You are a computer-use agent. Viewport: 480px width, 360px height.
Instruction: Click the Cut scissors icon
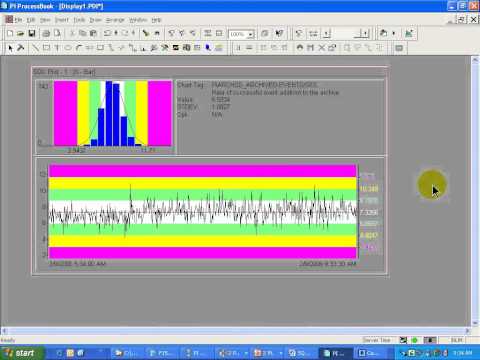tap(72, 33)
